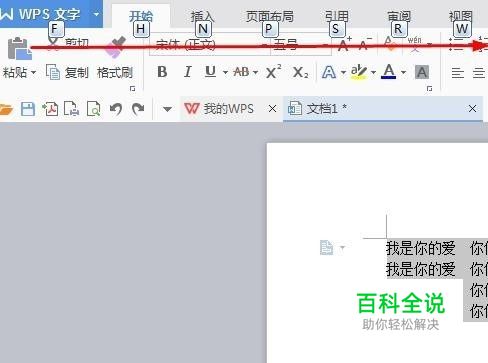Open strikethrough options dropdown arrow

pyautogui.click(x=255, y=72)
